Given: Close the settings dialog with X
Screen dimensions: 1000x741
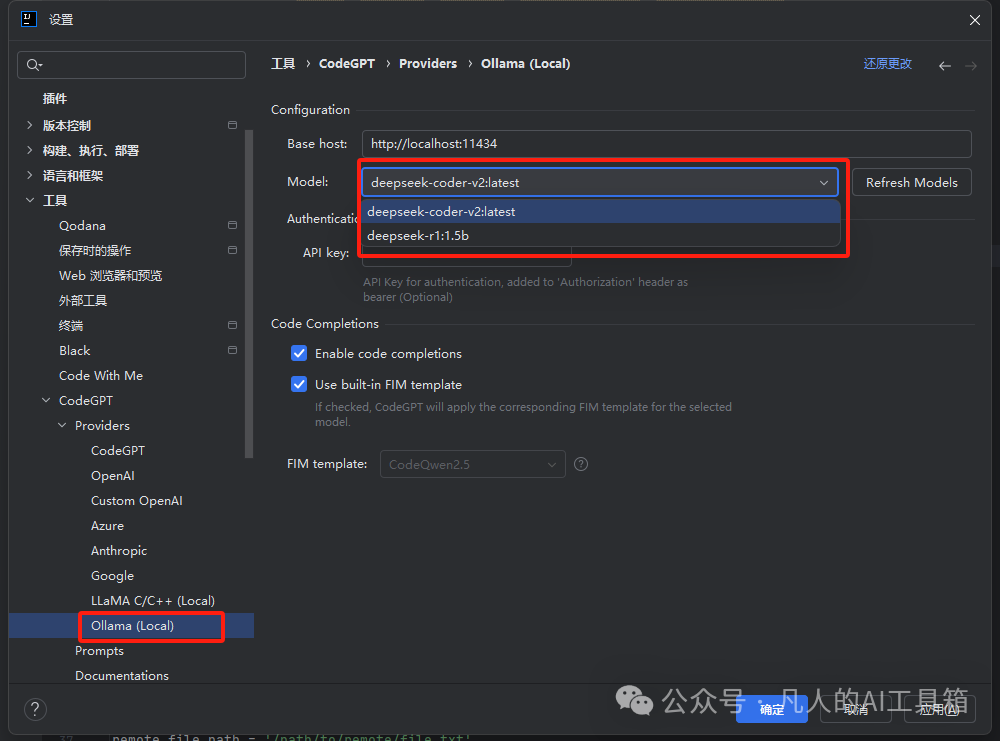Looking at the screenshot, I should click(x=974, y=20).
